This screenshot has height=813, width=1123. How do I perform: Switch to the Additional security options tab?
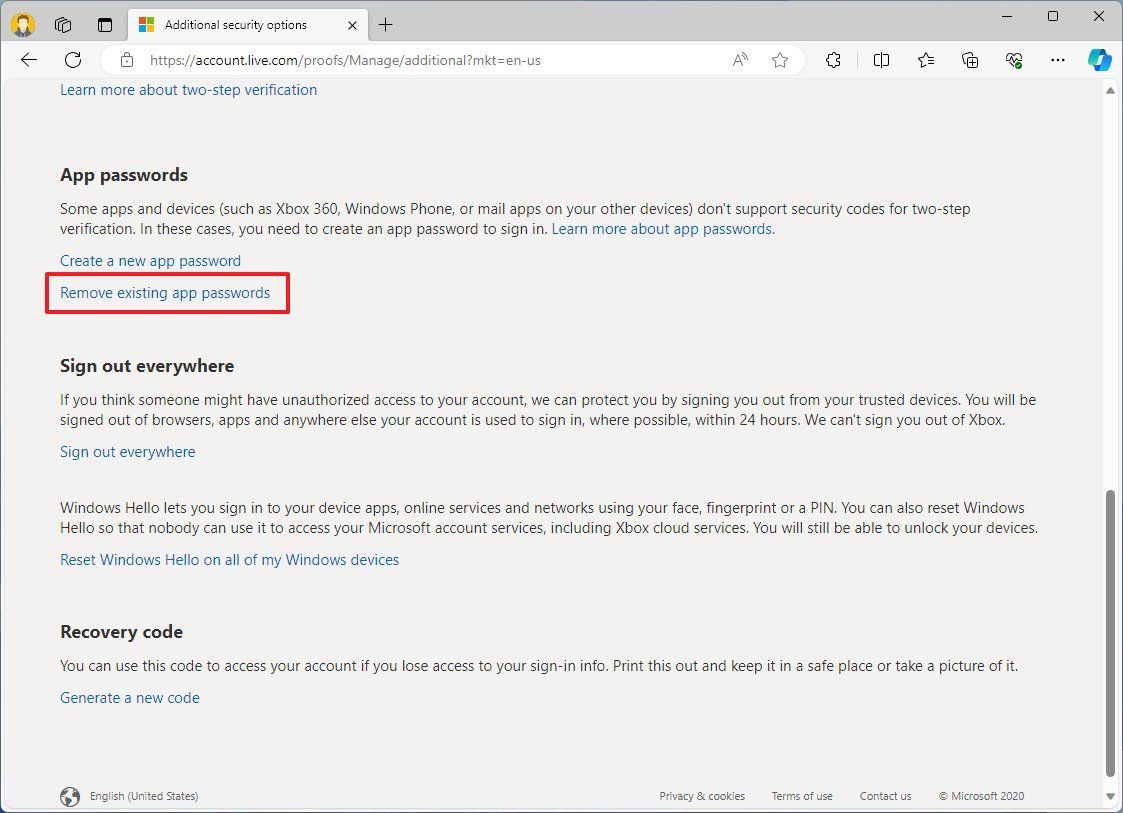(240, 24)
